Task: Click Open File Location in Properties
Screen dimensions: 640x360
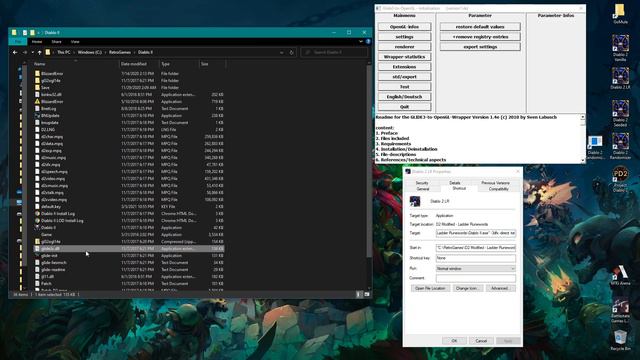Action: point(430,288)
